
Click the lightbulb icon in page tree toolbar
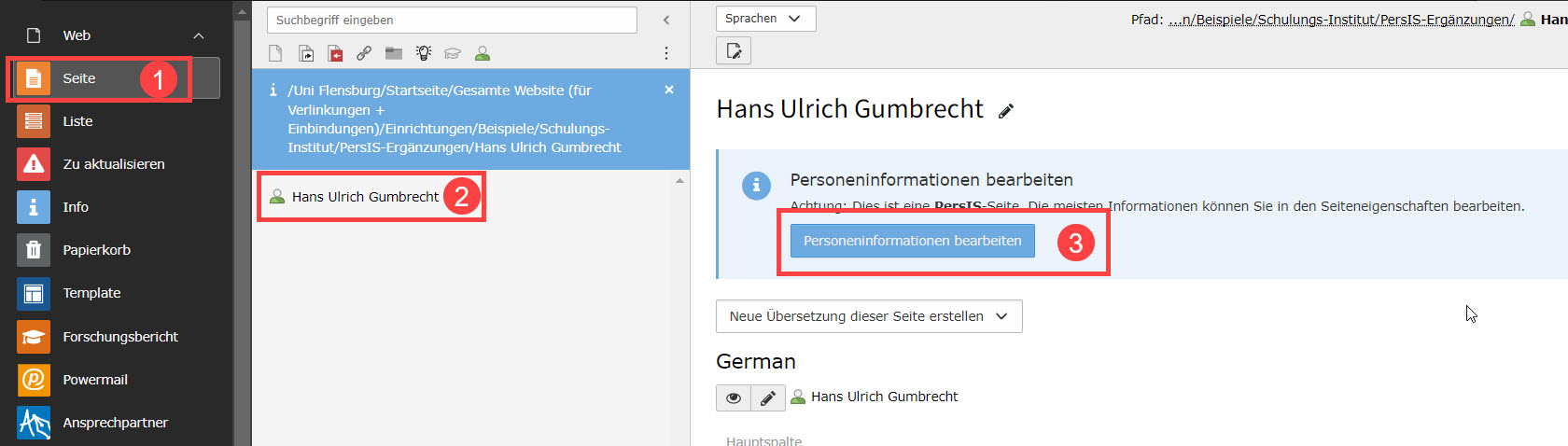(424, 53)
